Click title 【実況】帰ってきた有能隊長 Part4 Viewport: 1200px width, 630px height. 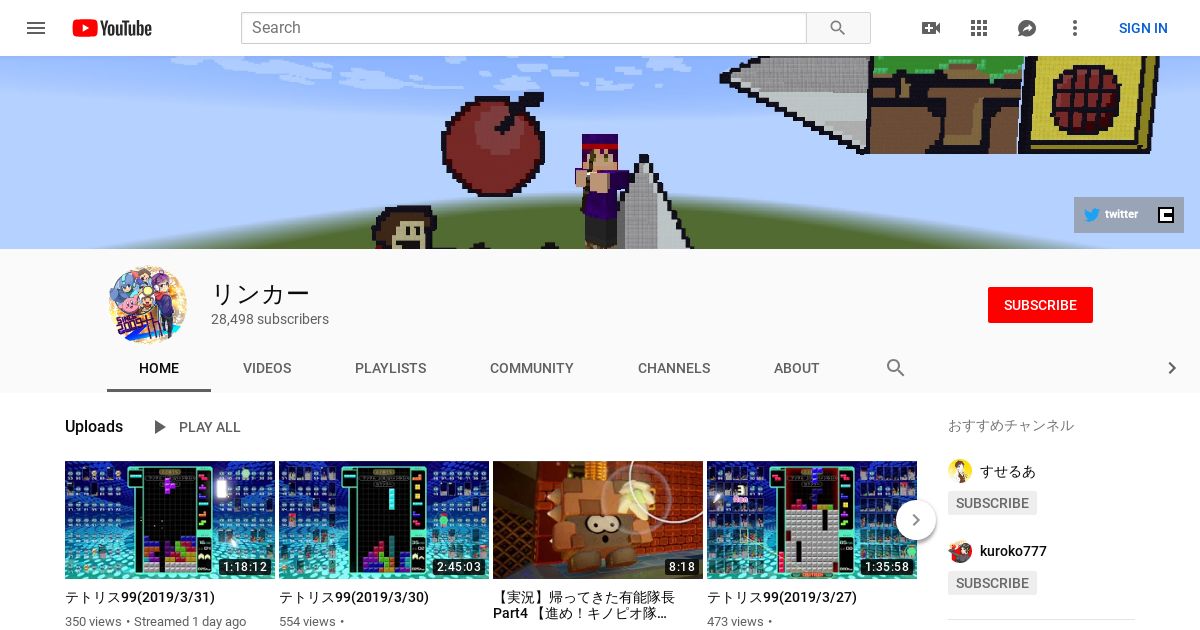(584, 605)
